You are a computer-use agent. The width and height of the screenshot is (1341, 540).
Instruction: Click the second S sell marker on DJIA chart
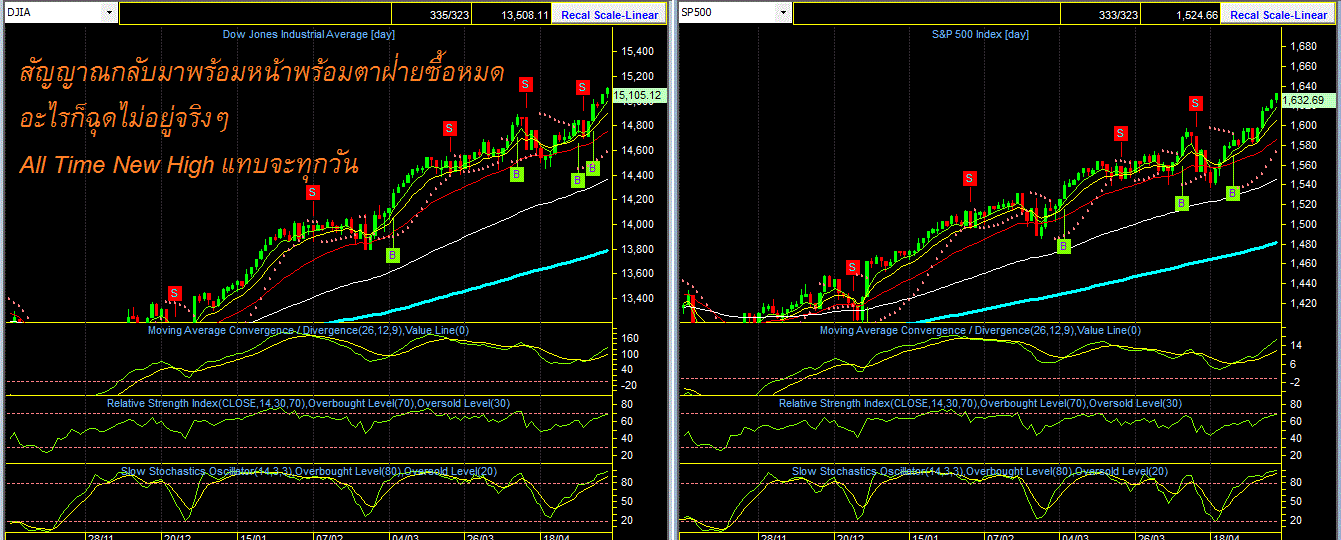point(313,191)
